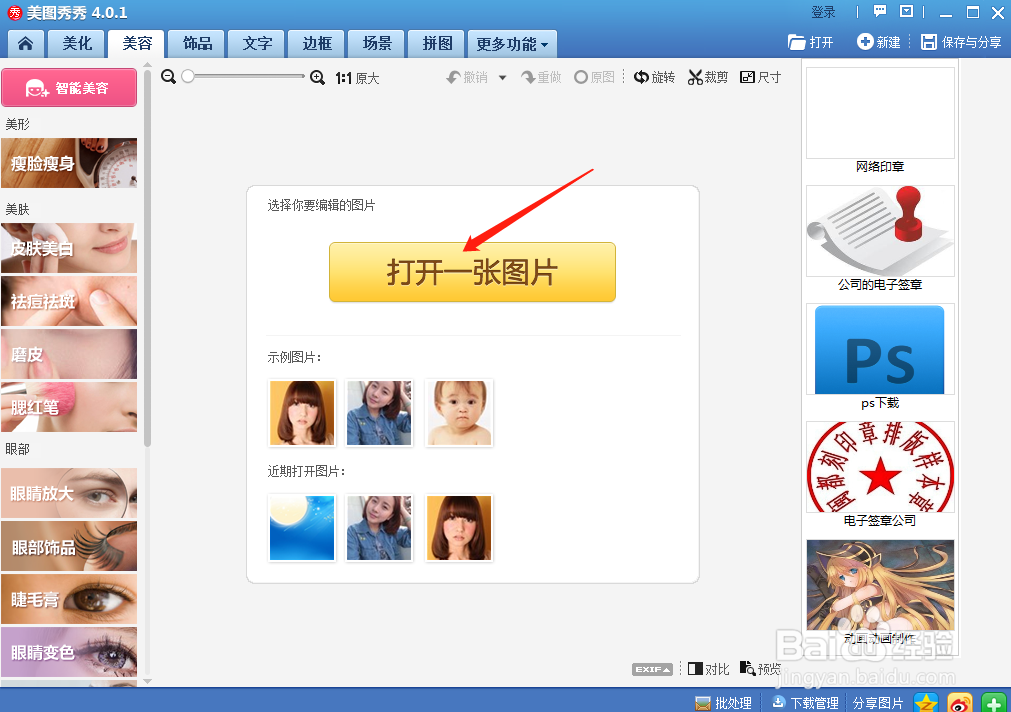Open the 尺寸 resize tool
The image size is (1011, 712).
[760, 77]
